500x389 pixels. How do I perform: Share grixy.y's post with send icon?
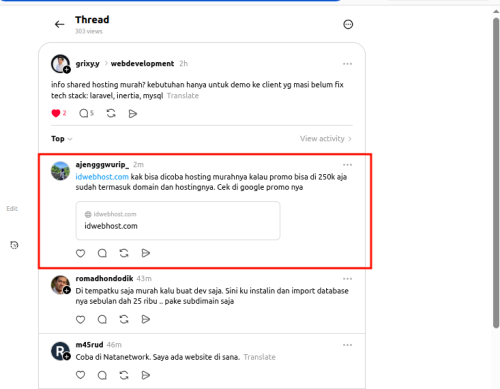tap(133, 114)
